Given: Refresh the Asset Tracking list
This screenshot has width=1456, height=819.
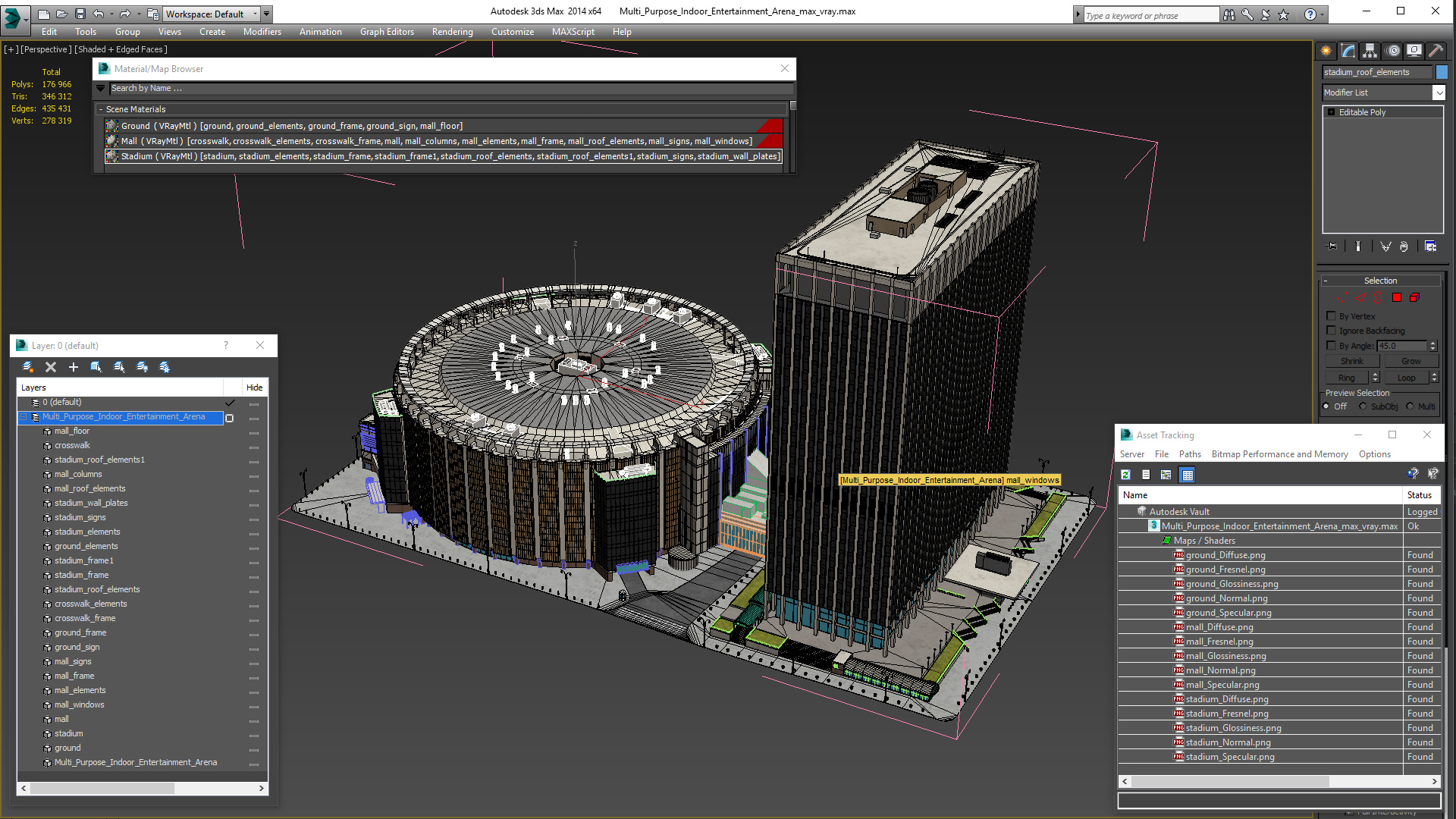Looking at the screenshot, I should (1125, 475).
